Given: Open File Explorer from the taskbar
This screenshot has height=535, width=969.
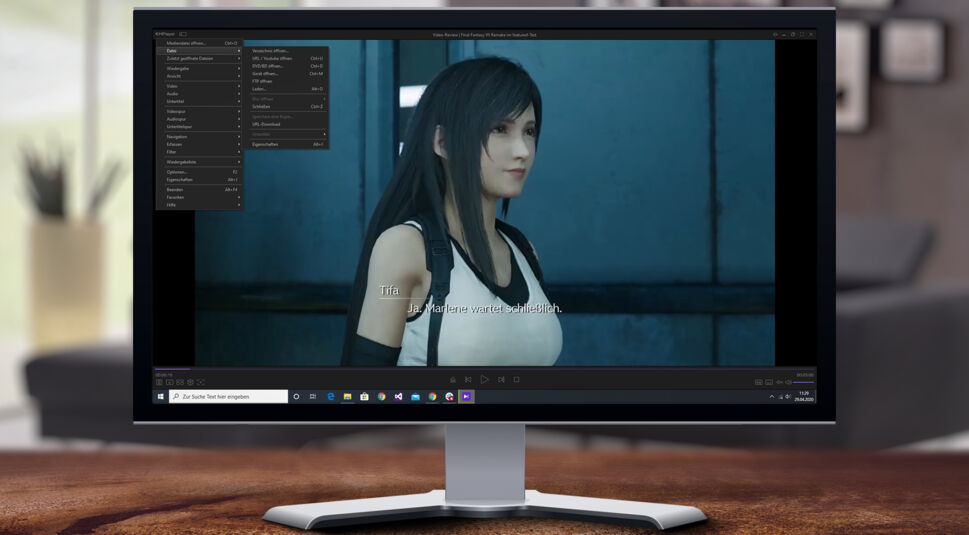Looking at the screenshot, I should pos(347,397).
